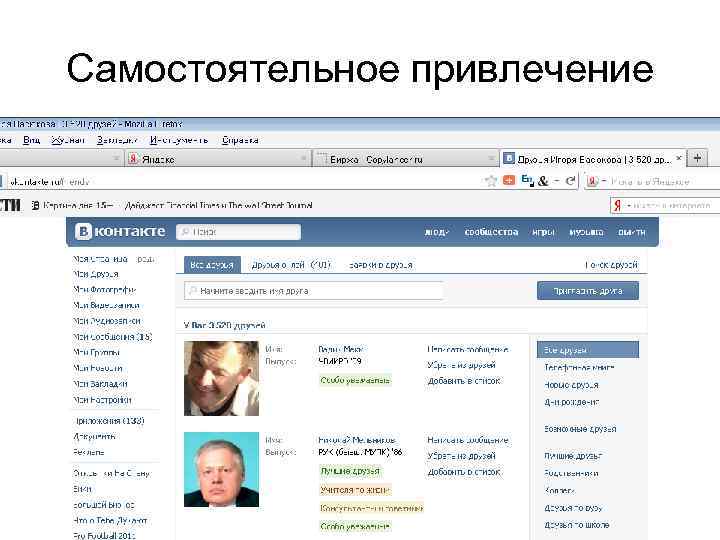Open the Инструменты menu
This screenshot has width=720, height=540.
pos(179,140)
